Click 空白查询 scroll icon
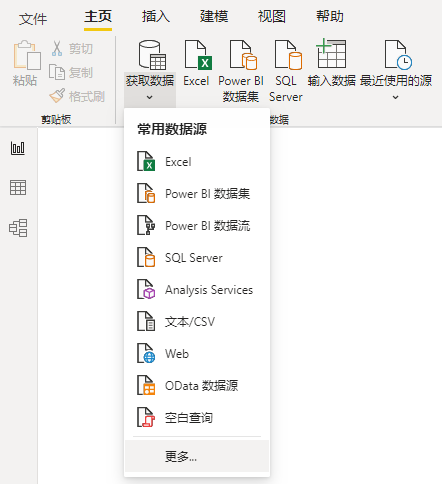Image resolution: width=442 pixels, height=484 pixels. 146,417
